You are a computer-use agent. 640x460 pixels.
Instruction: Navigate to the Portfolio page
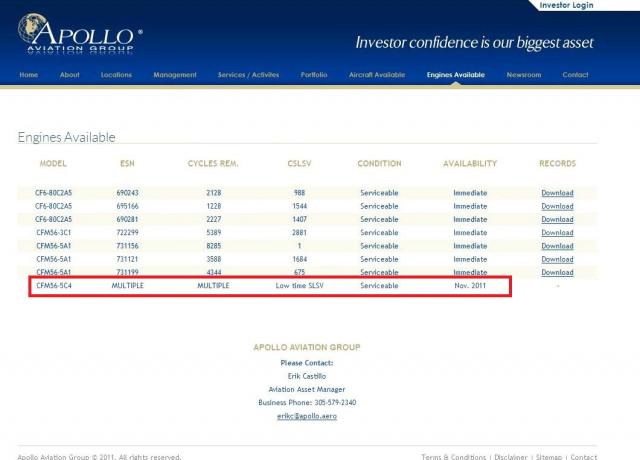pos(314,75)
